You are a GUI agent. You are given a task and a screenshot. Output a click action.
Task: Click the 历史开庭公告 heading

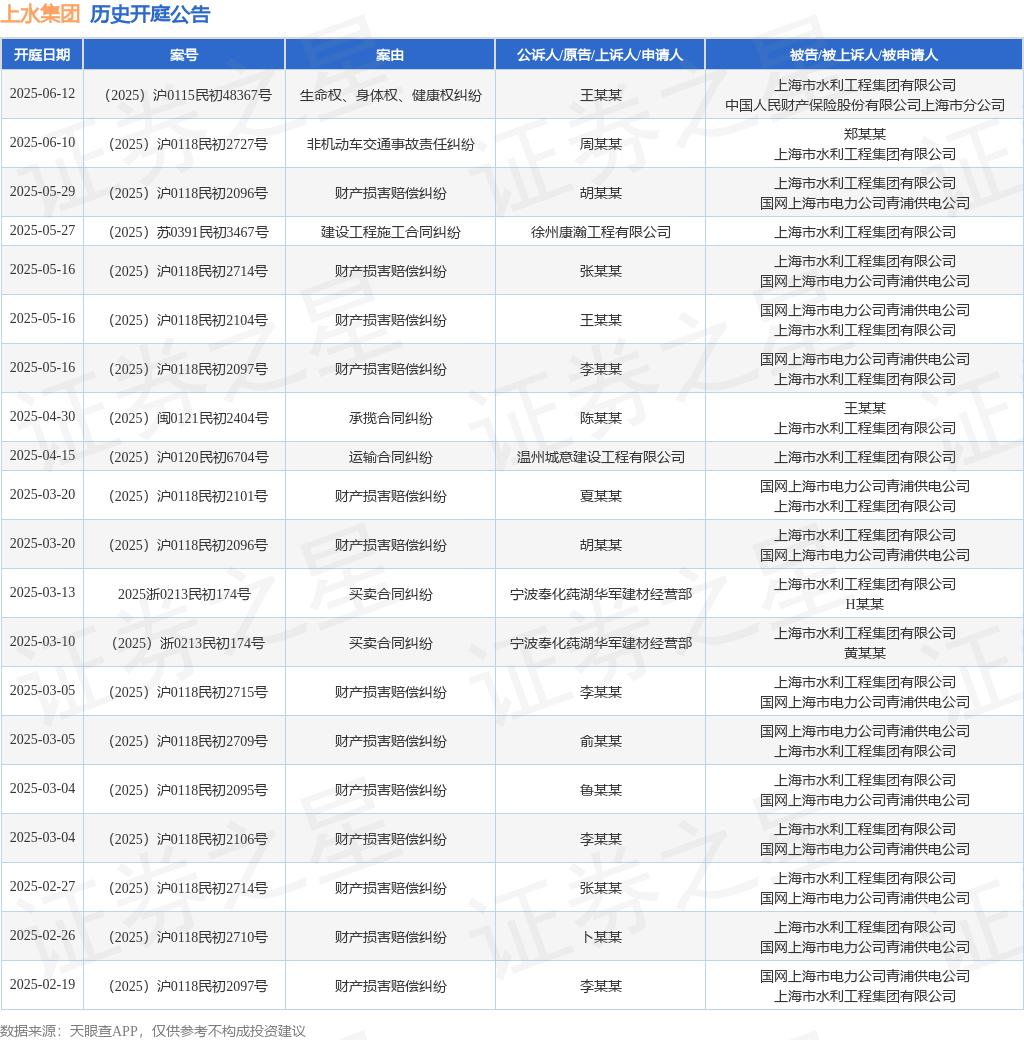tap(150, 14)
